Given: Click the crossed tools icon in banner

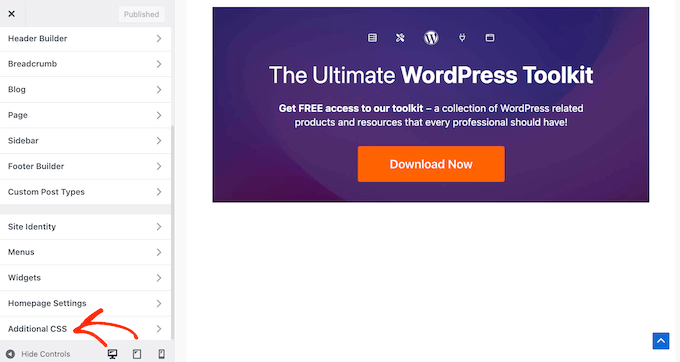Looking at the screenshot, I should click(400, 38).
